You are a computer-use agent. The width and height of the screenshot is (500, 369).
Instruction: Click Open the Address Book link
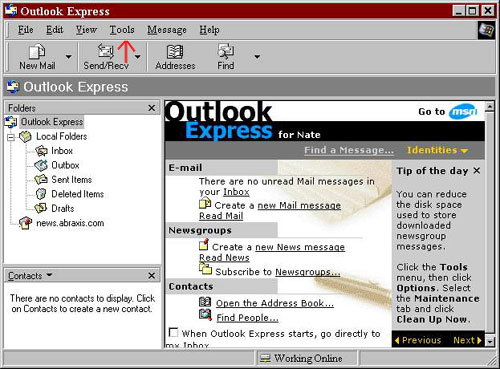click(x=275, y=303)
